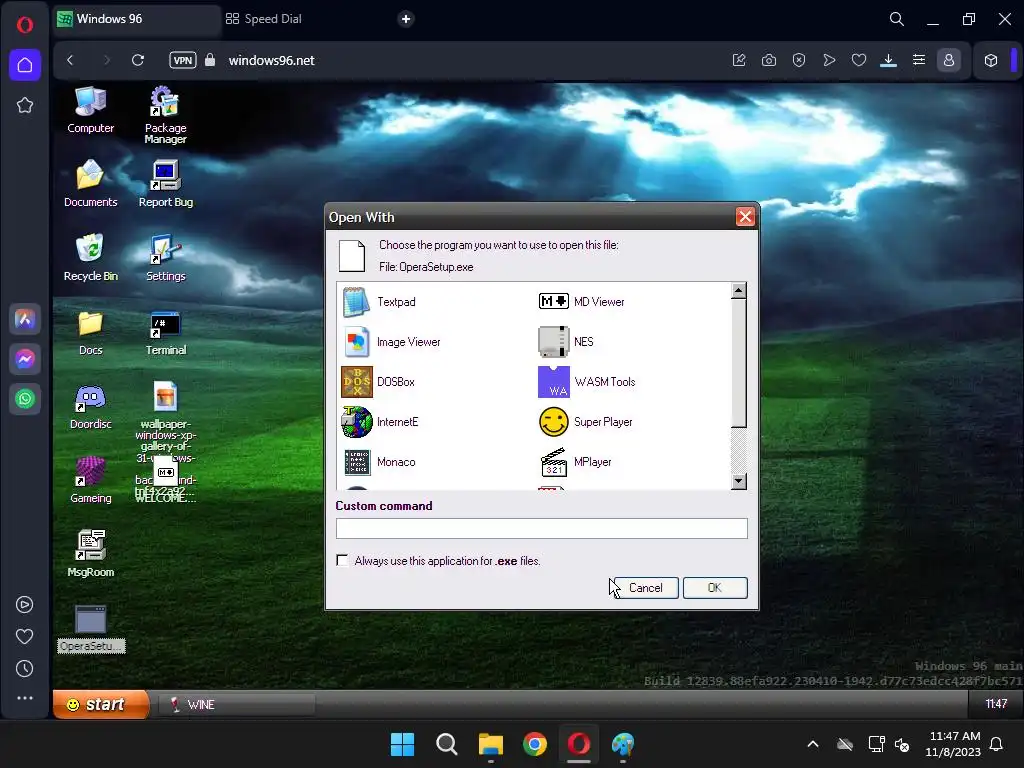Take a snapshot with camera toolbar icon

click(769, 60)
